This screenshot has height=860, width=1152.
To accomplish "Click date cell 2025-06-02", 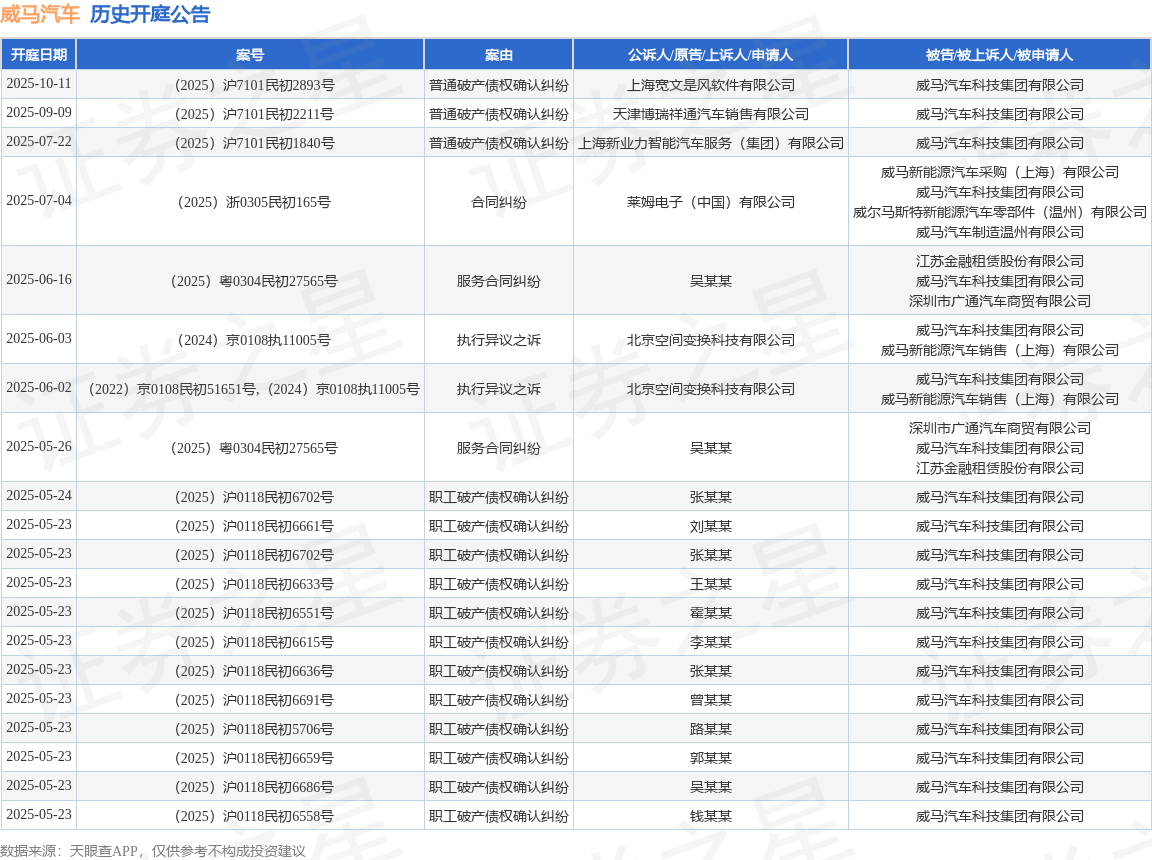I will pos(39,388).
